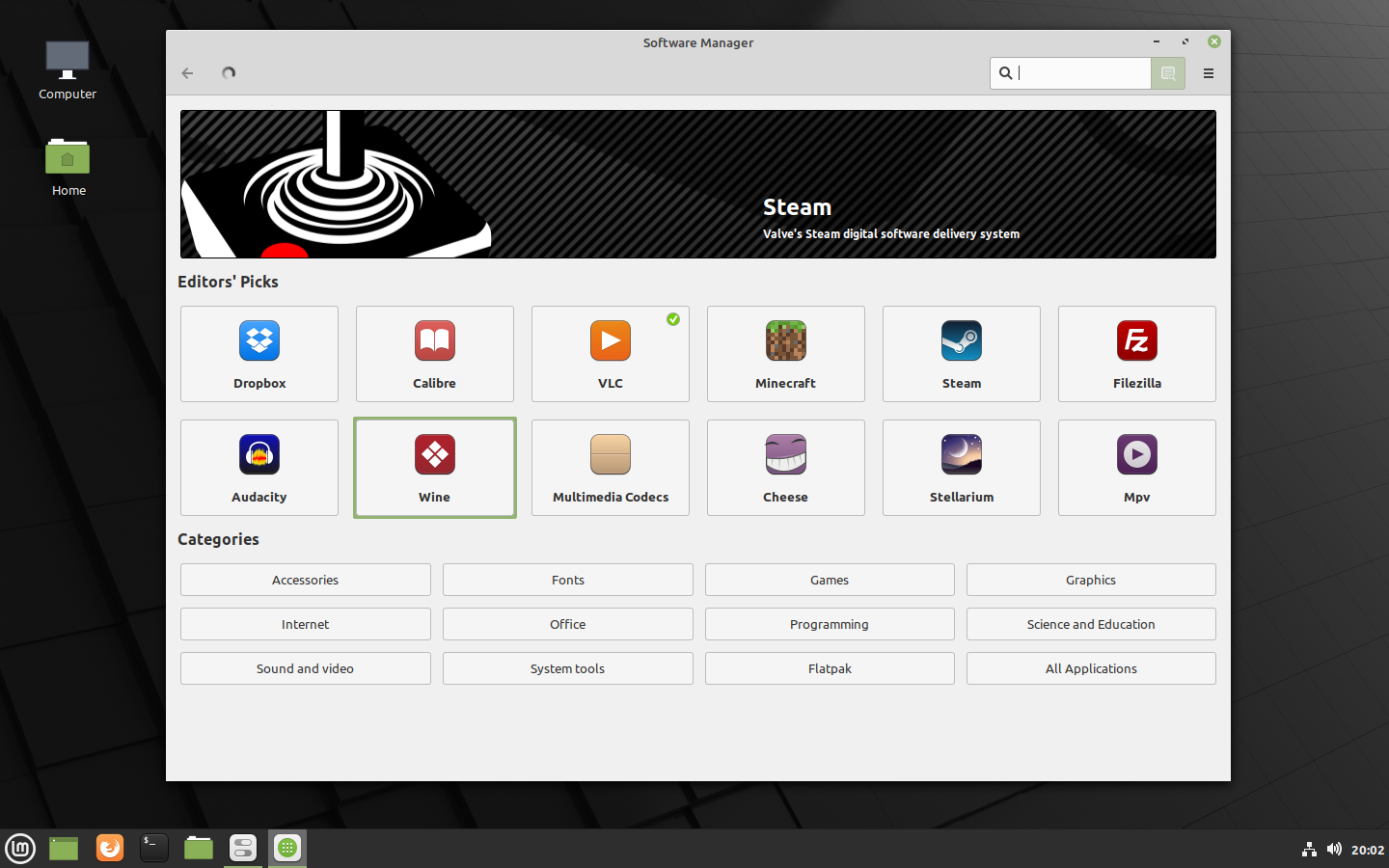The image size is (1389, 868).
Task: Toggle the search-in-descriptions button next to the search box
Action: (1168, 73)
